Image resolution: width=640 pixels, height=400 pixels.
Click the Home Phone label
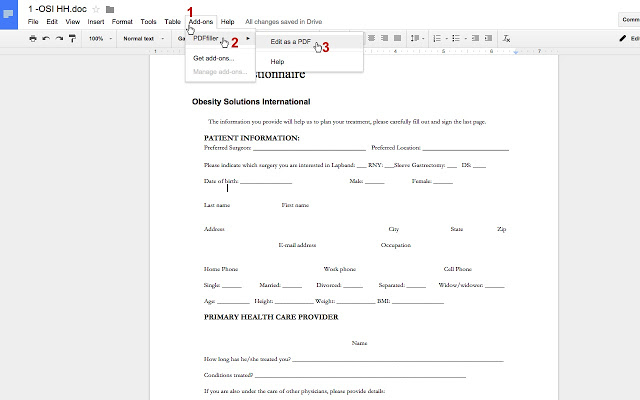coord(221,269)
